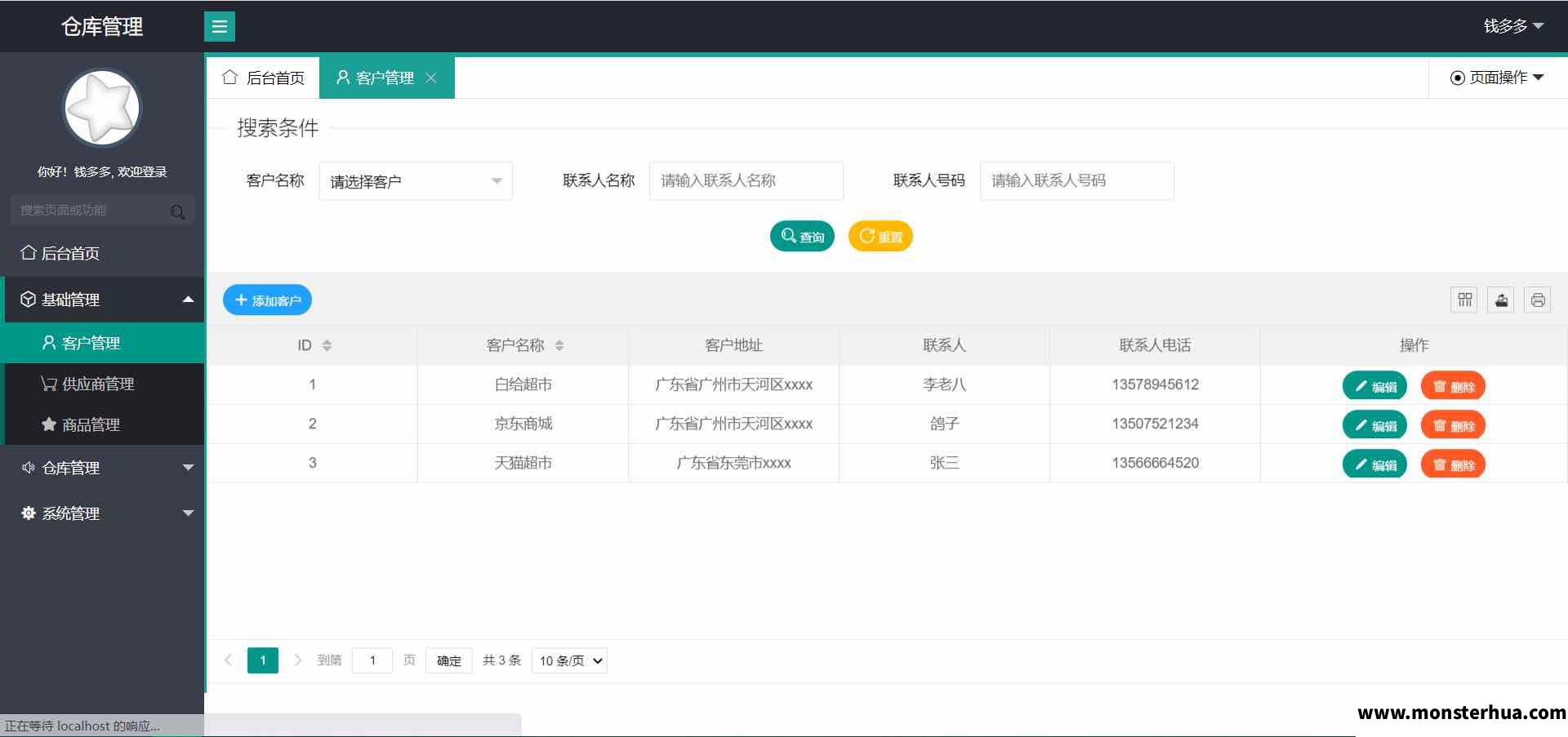Click the 仓库管理 logo title
Viewport: 1568px width, 737px height.
click(x=102, y=27)
